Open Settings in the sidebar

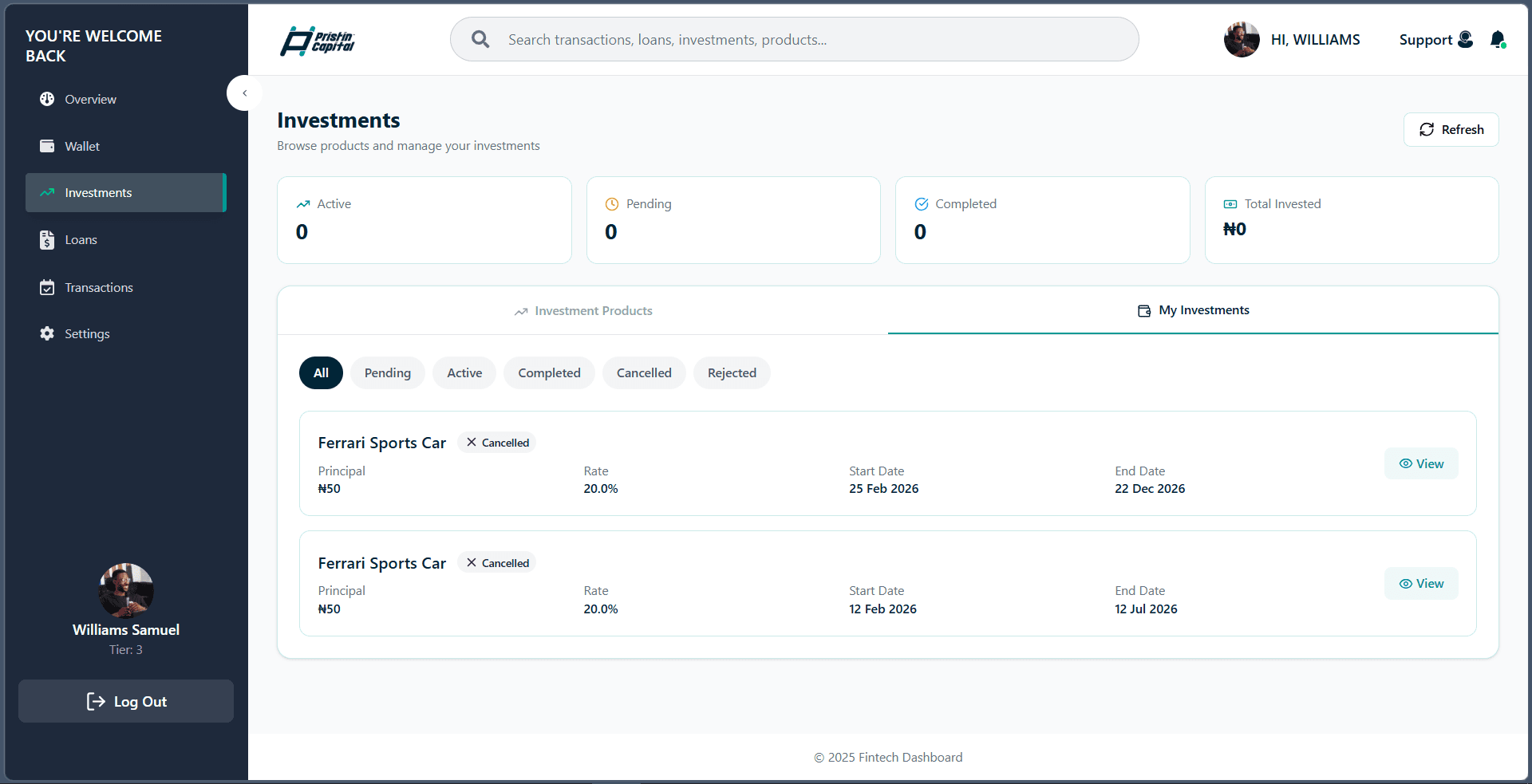pyautogui.click(x=125, y=333)
